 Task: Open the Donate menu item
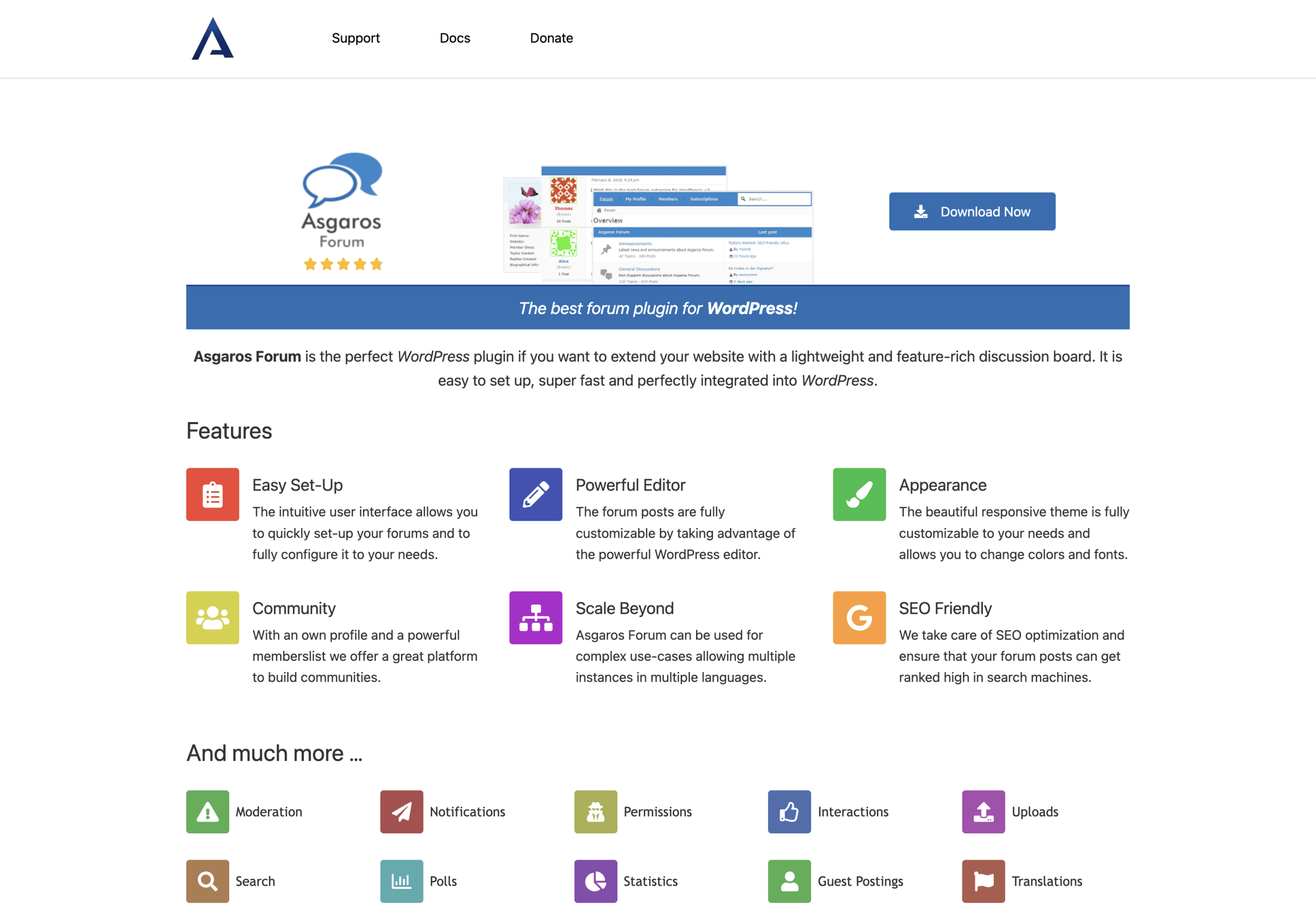(552, 38)
